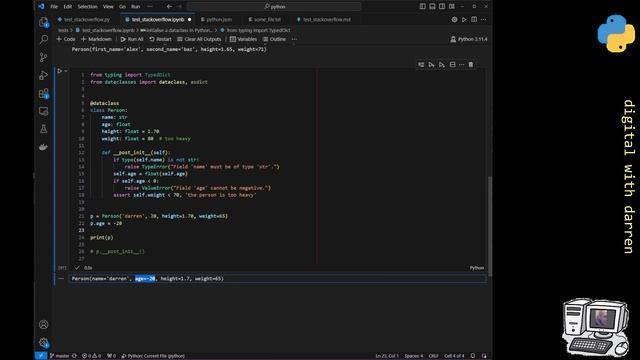This screenshot has width=640, height=360.
Task: Click Run by Line in the cell toolbar
Action: (x=421, y=64)
